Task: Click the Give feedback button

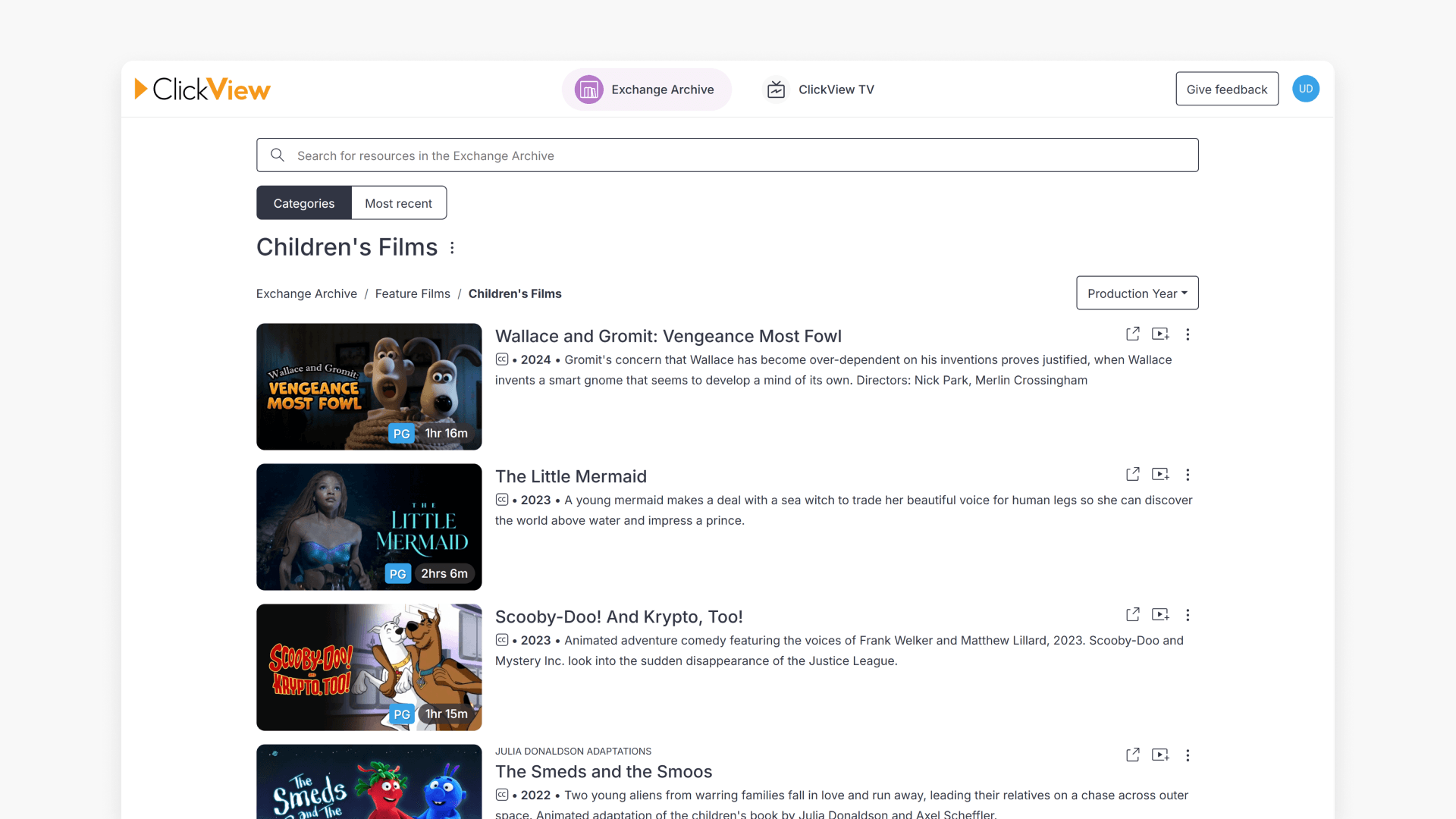Action: point(1226,89)
